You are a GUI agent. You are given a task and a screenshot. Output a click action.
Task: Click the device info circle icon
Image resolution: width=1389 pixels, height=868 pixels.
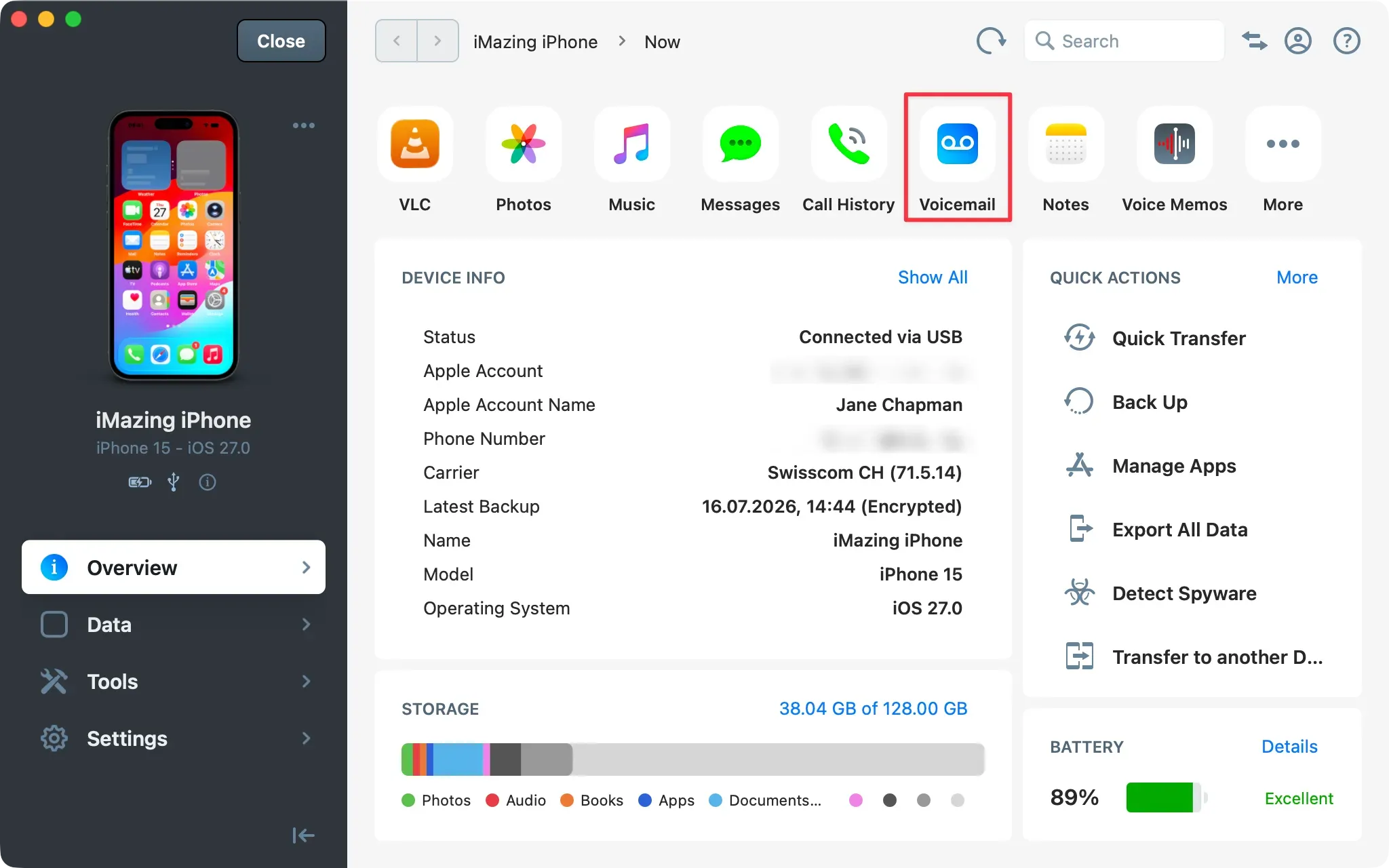coord(208,482)
